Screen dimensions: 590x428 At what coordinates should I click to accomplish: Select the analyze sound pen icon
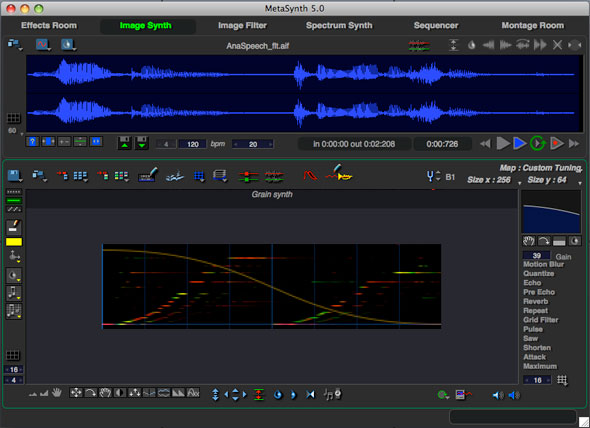click(x=148, y=175)
